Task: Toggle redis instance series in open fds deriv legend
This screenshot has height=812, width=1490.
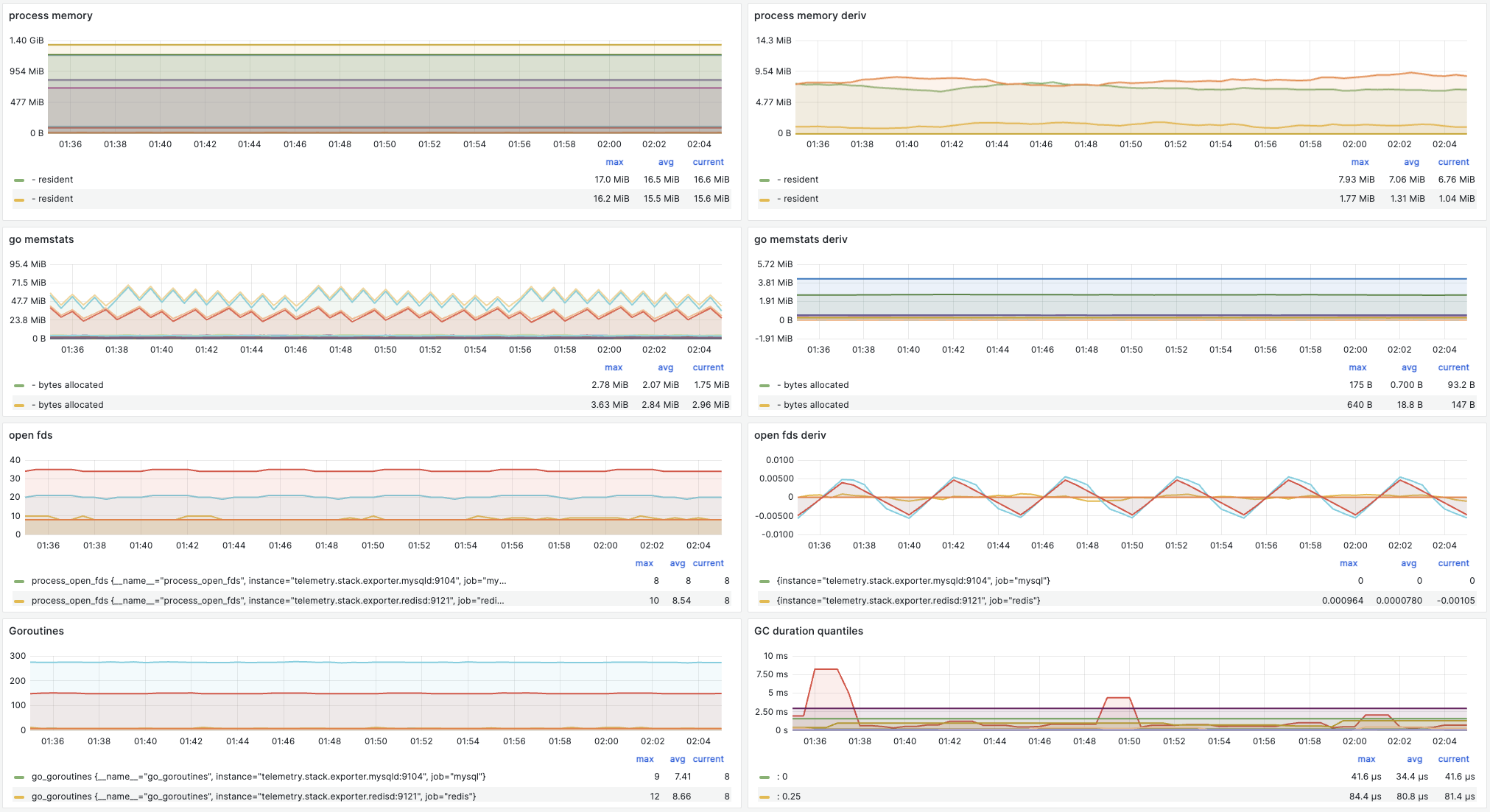Action: [x=908, y=601]
